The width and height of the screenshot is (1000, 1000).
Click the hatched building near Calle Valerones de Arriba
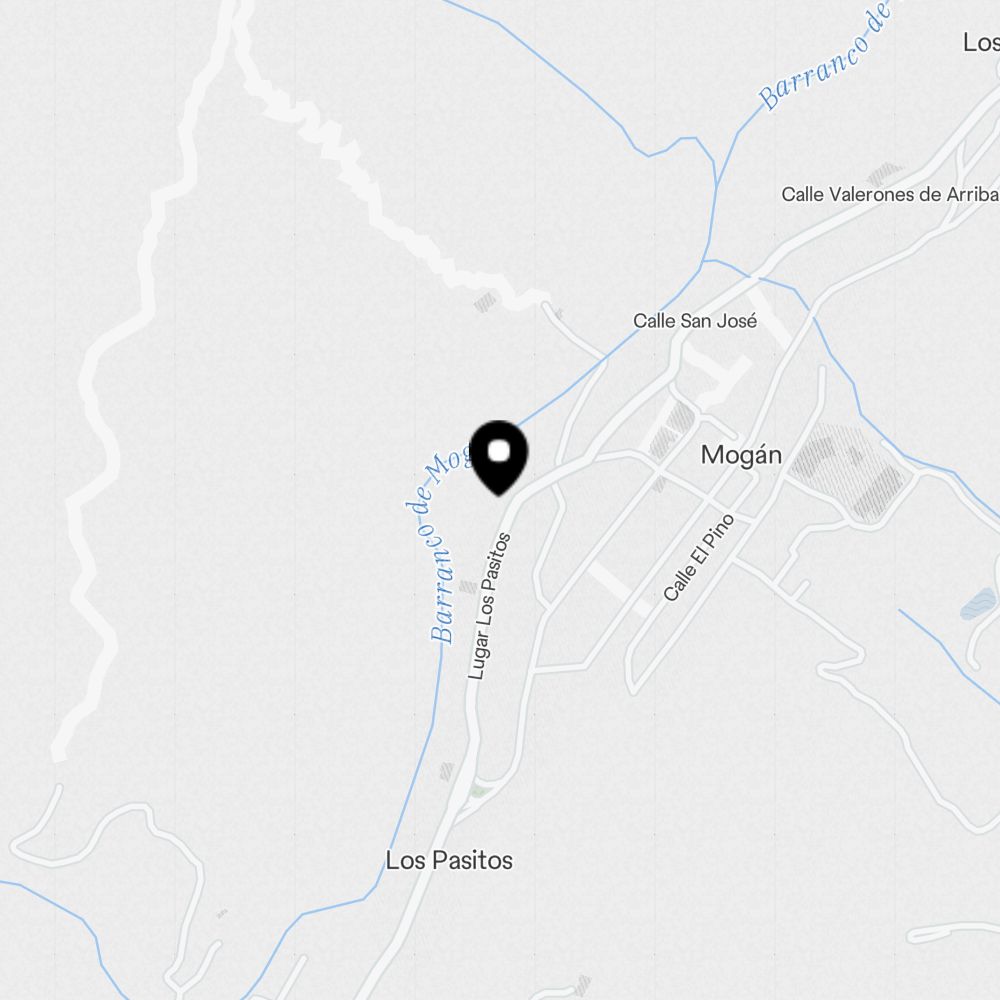click(x=885, y=173)
